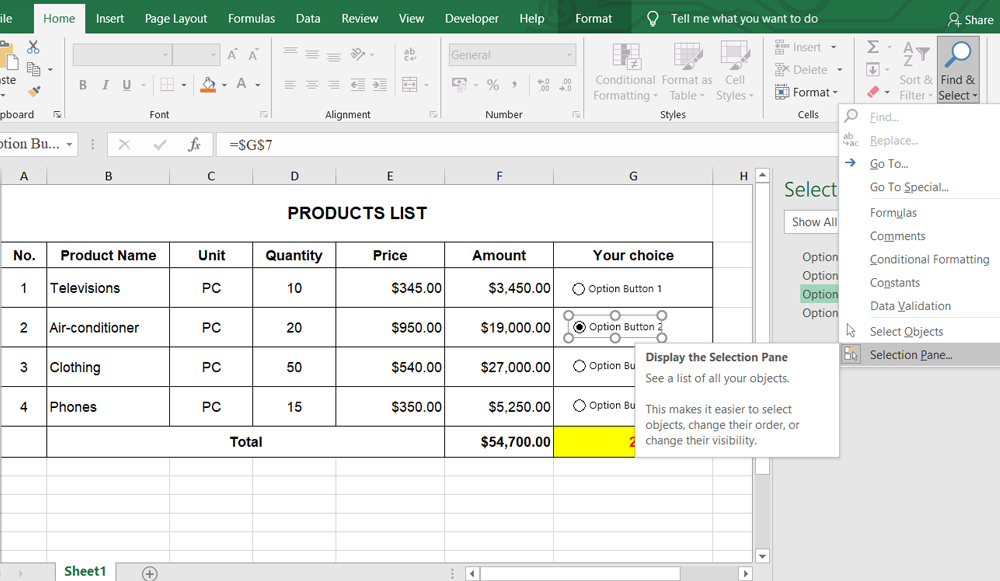Open the Font Color dropdown arrow
The width and height of the screenshot is (1000, 581).
(258, 85)
